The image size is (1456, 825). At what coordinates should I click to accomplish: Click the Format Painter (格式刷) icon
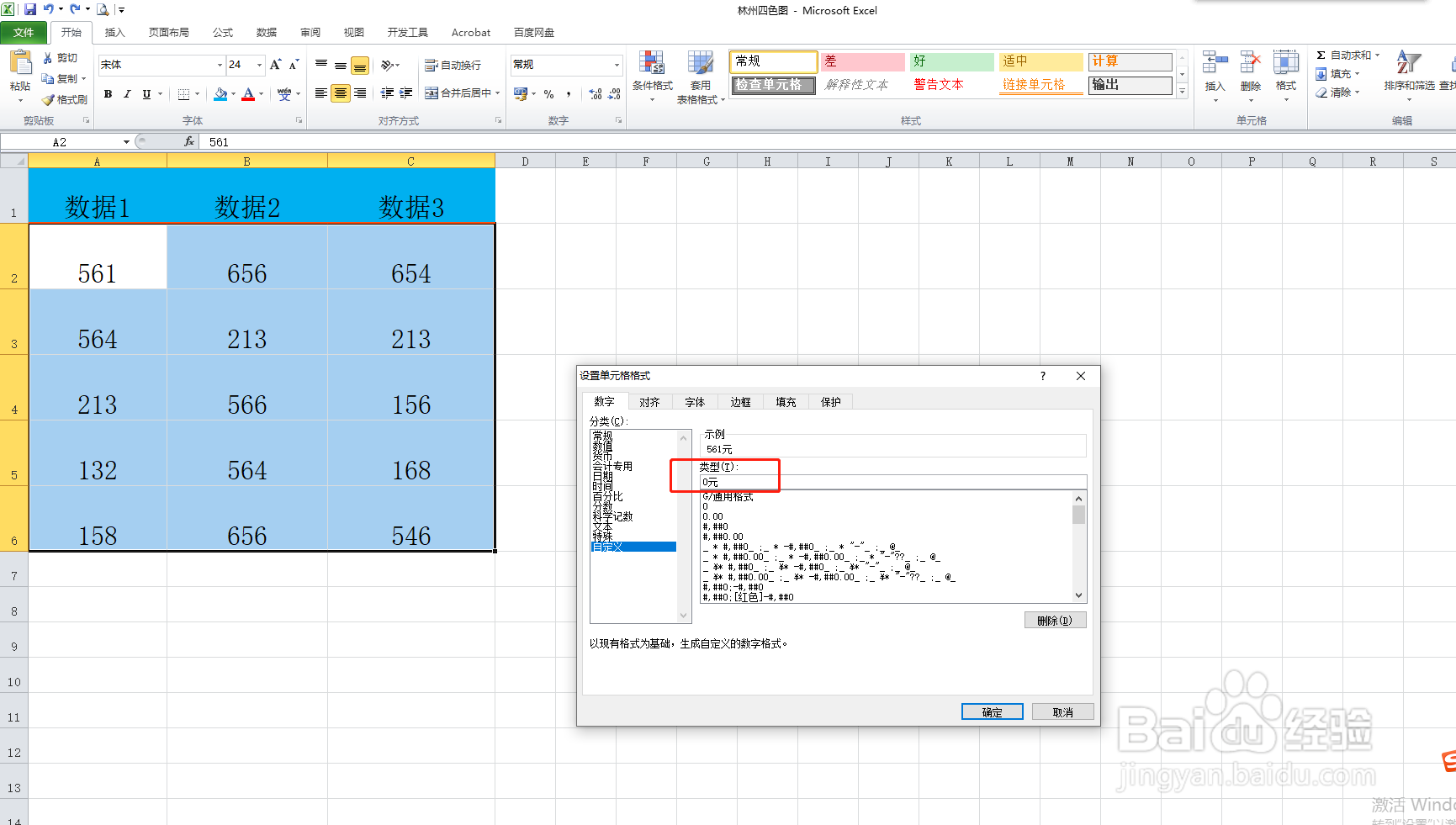point(48,99)
